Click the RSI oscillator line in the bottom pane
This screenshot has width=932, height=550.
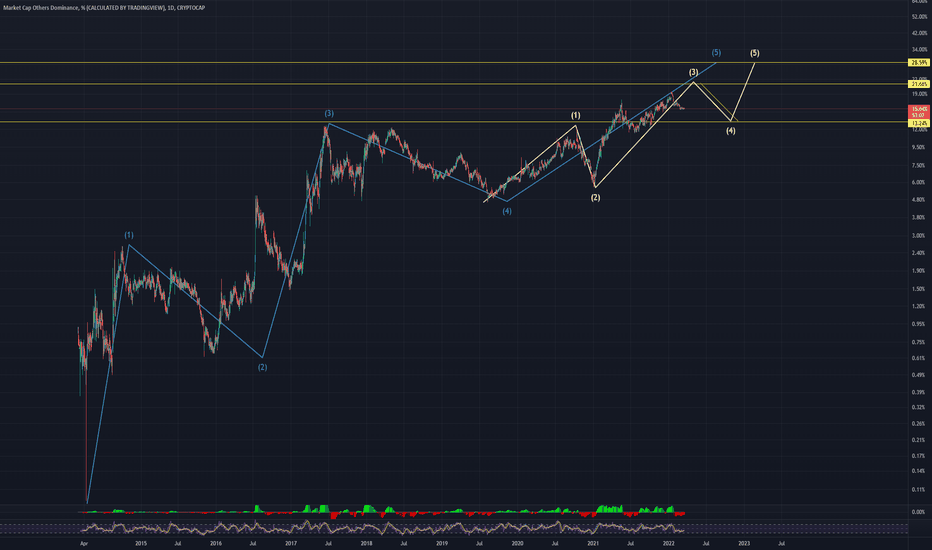[382, 527]
